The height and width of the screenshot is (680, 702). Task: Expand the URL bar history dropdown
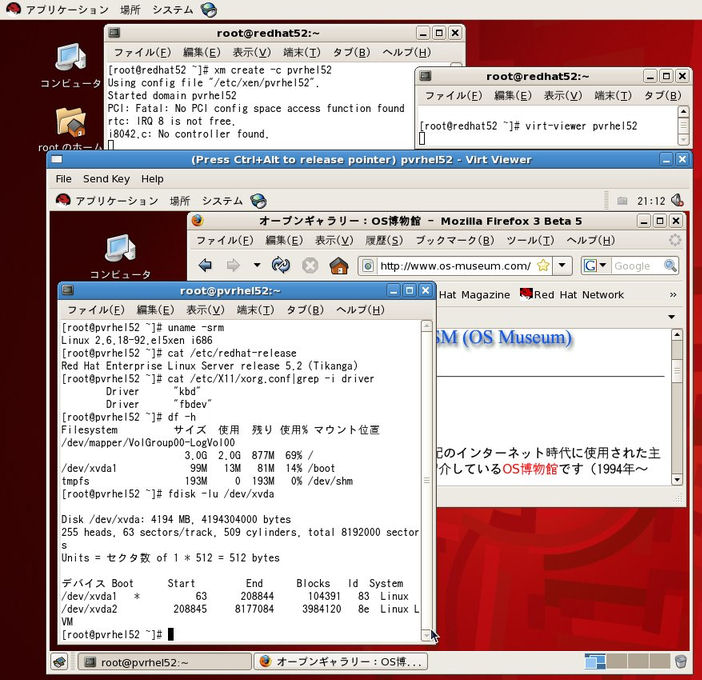[562, 265]
